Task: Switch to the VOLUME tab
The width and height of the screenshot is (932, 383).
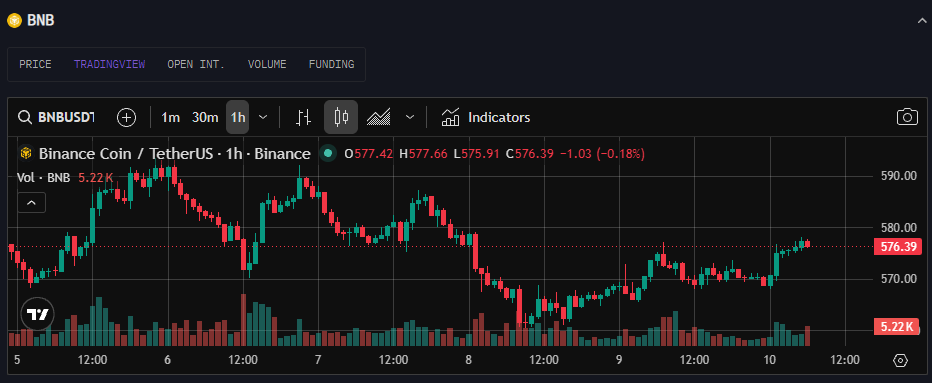Action: pos(267,64)
